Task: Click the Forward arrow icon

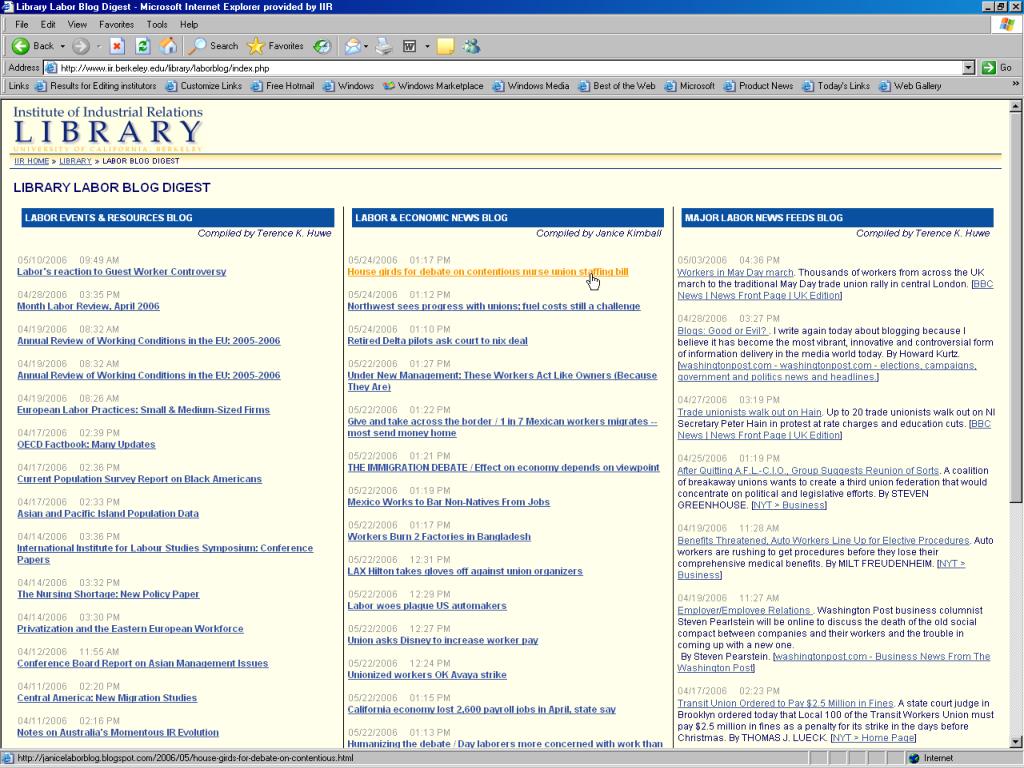Action: tap(80, 46)
